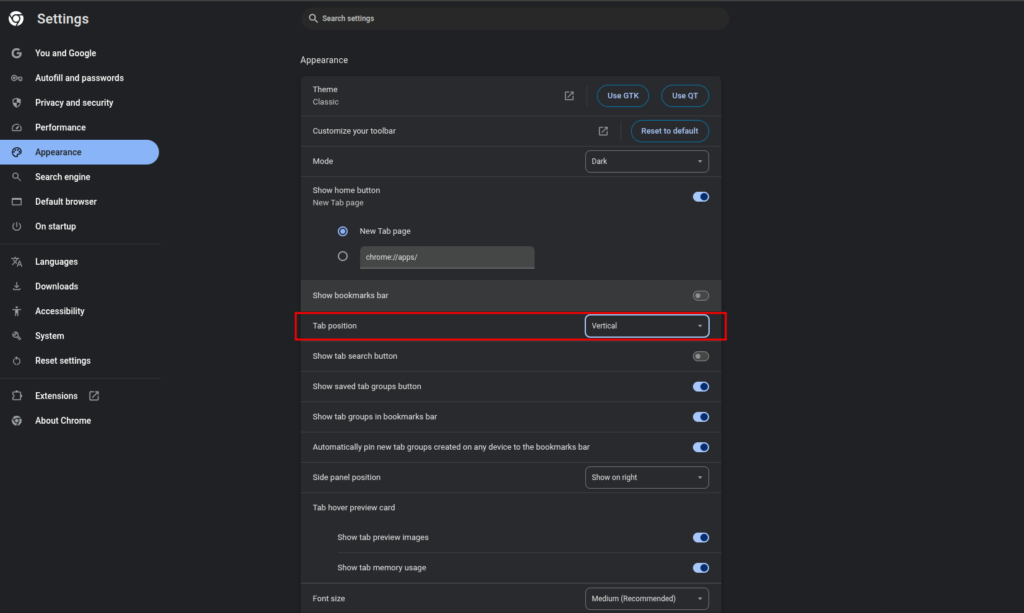Open the toolbar customization external link
1024x613 pixels.
(x=602, y=130)
